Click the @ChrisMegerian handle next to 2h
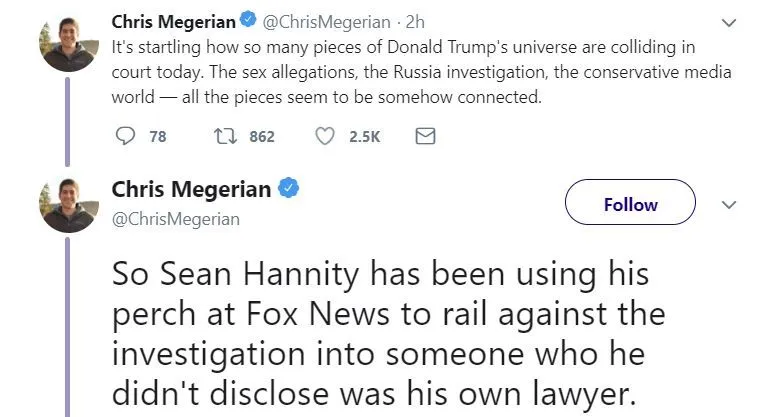The width and height of the screenshot is (770, 417). pyautogui.click(x=327, y=21)
